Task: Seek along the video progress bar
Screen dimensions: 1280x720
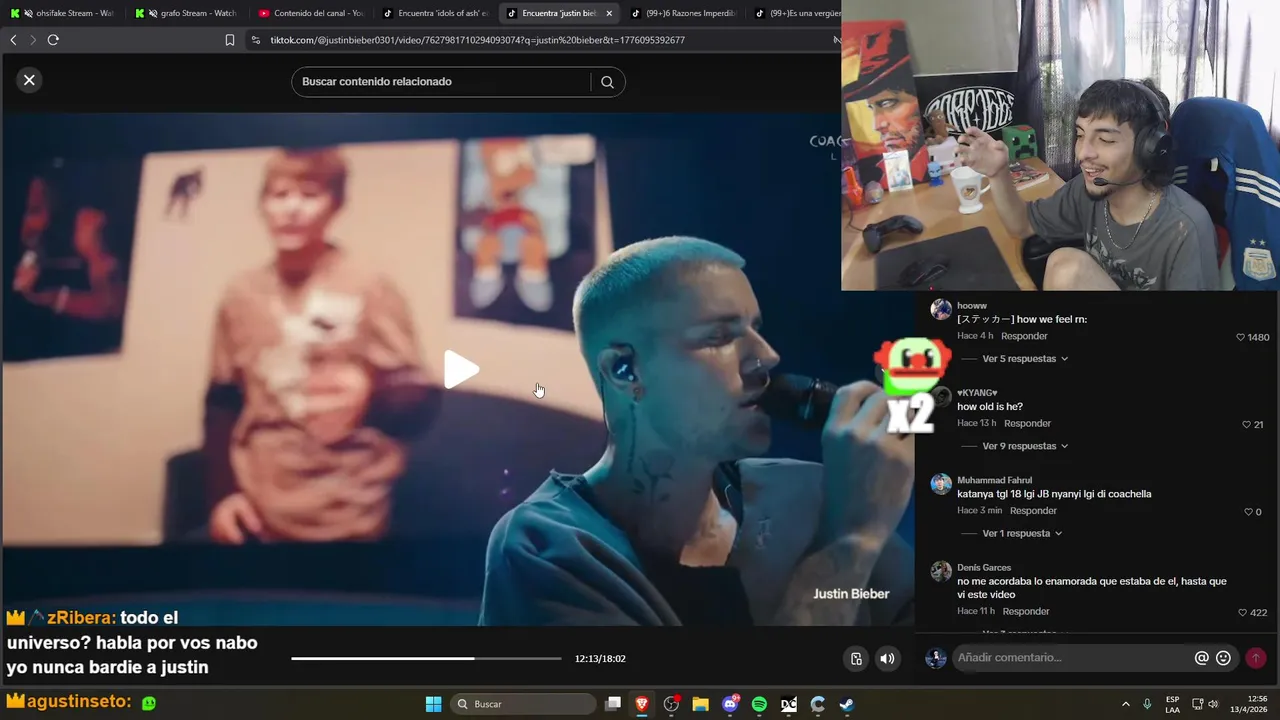Action: tap(426, 658)
